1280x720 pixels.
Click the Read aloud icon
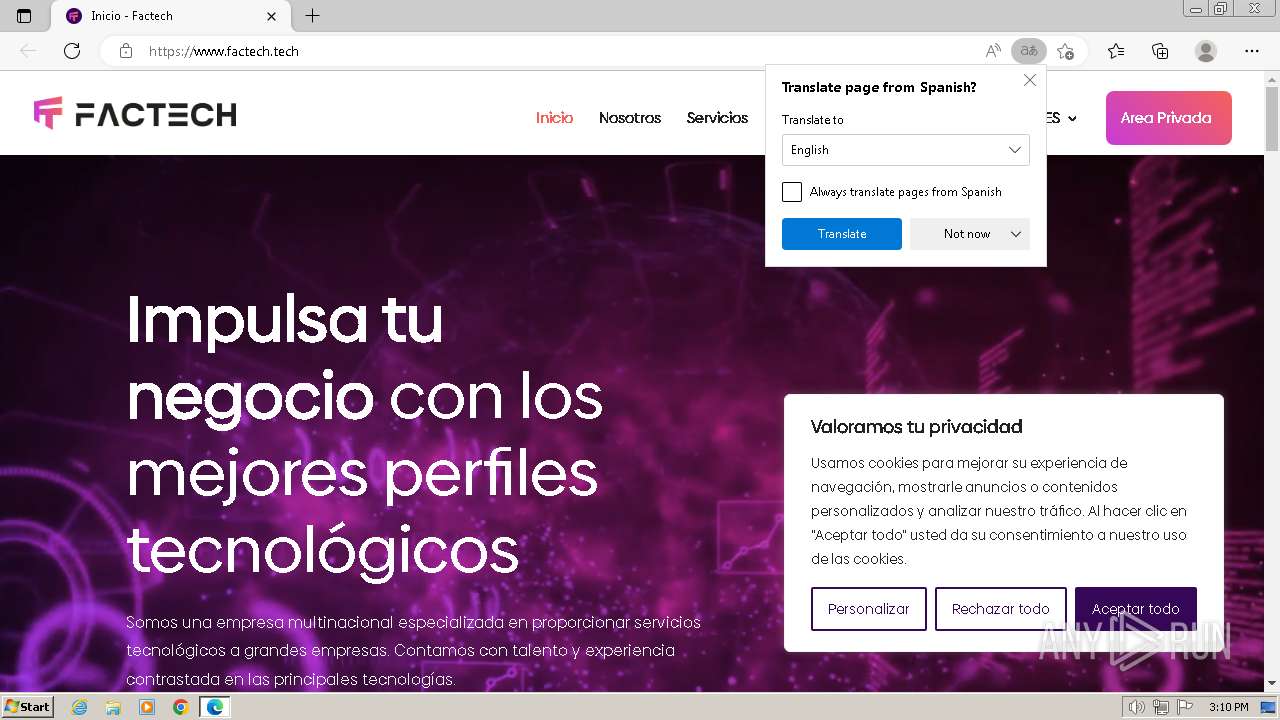(993, 51)
